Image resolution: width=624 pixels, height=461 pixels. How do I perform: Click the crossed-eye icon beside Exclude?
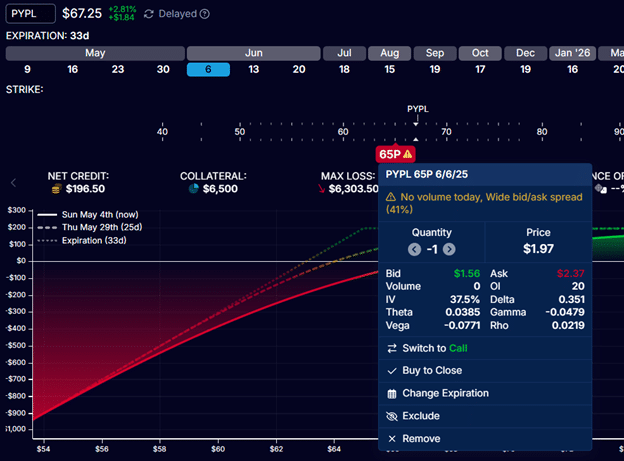(392, 416)
